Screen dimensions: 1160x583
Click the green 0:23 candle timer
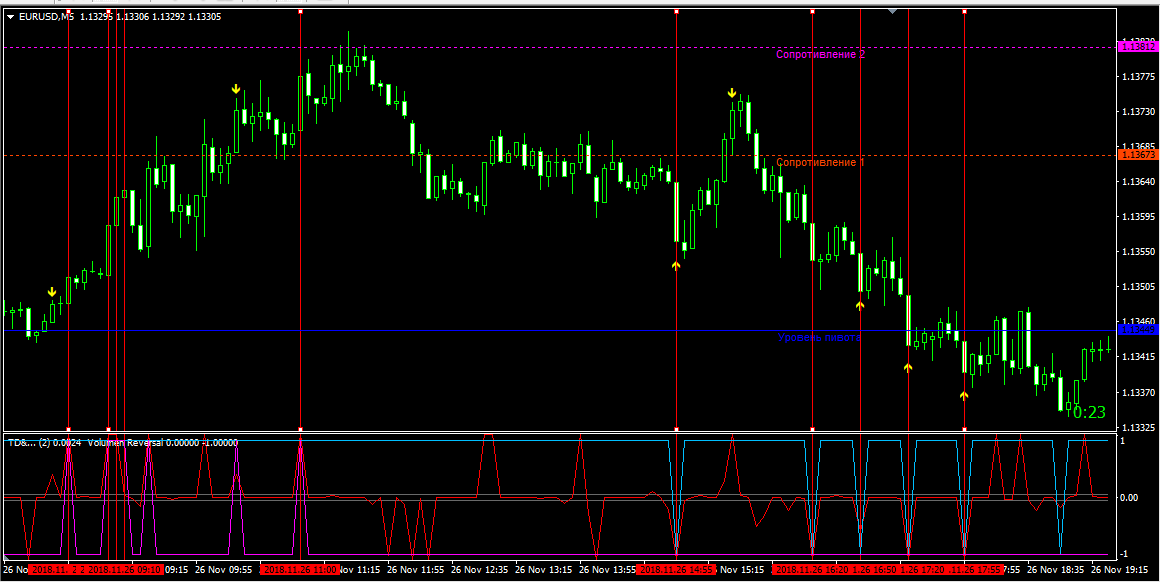[x=1088, y=412]
